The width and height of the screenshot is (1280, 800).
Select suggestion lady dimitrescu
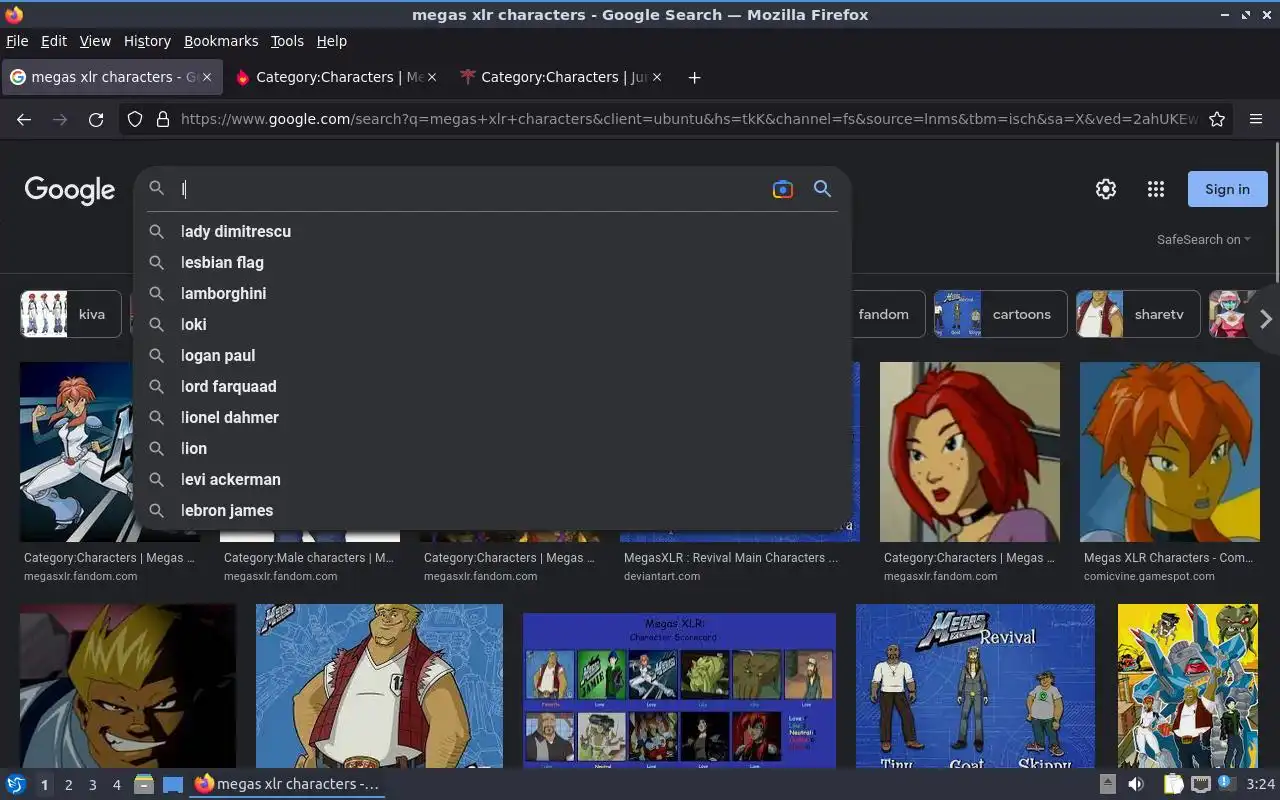point(492,231)
